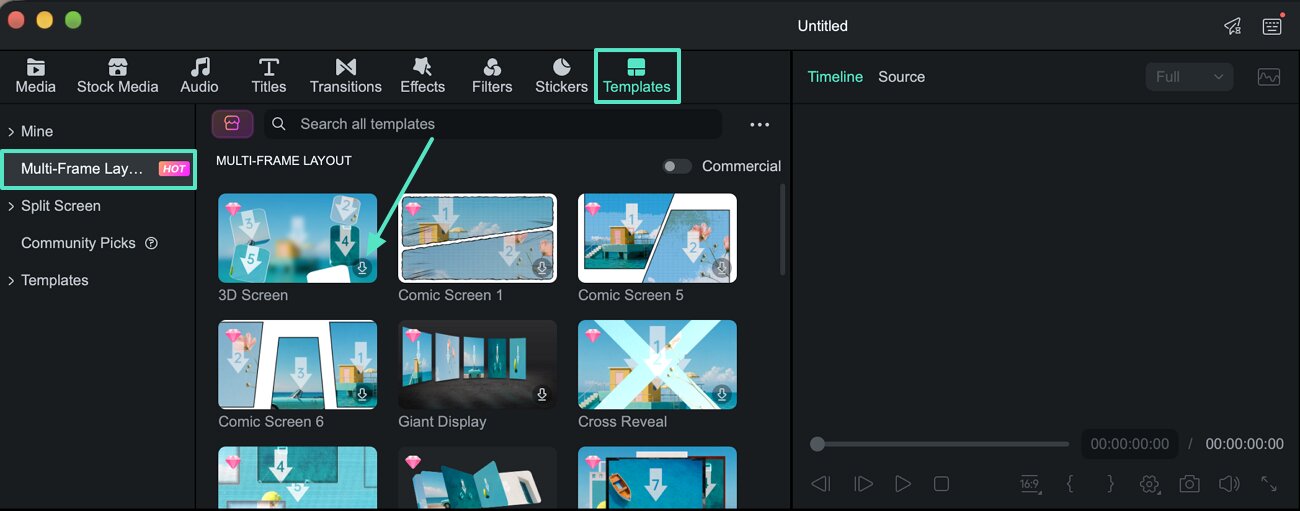This screenshot has width=1300, height=511.
Task: Show Community Picks help tooltip icon
Action: tap(152, 243)
